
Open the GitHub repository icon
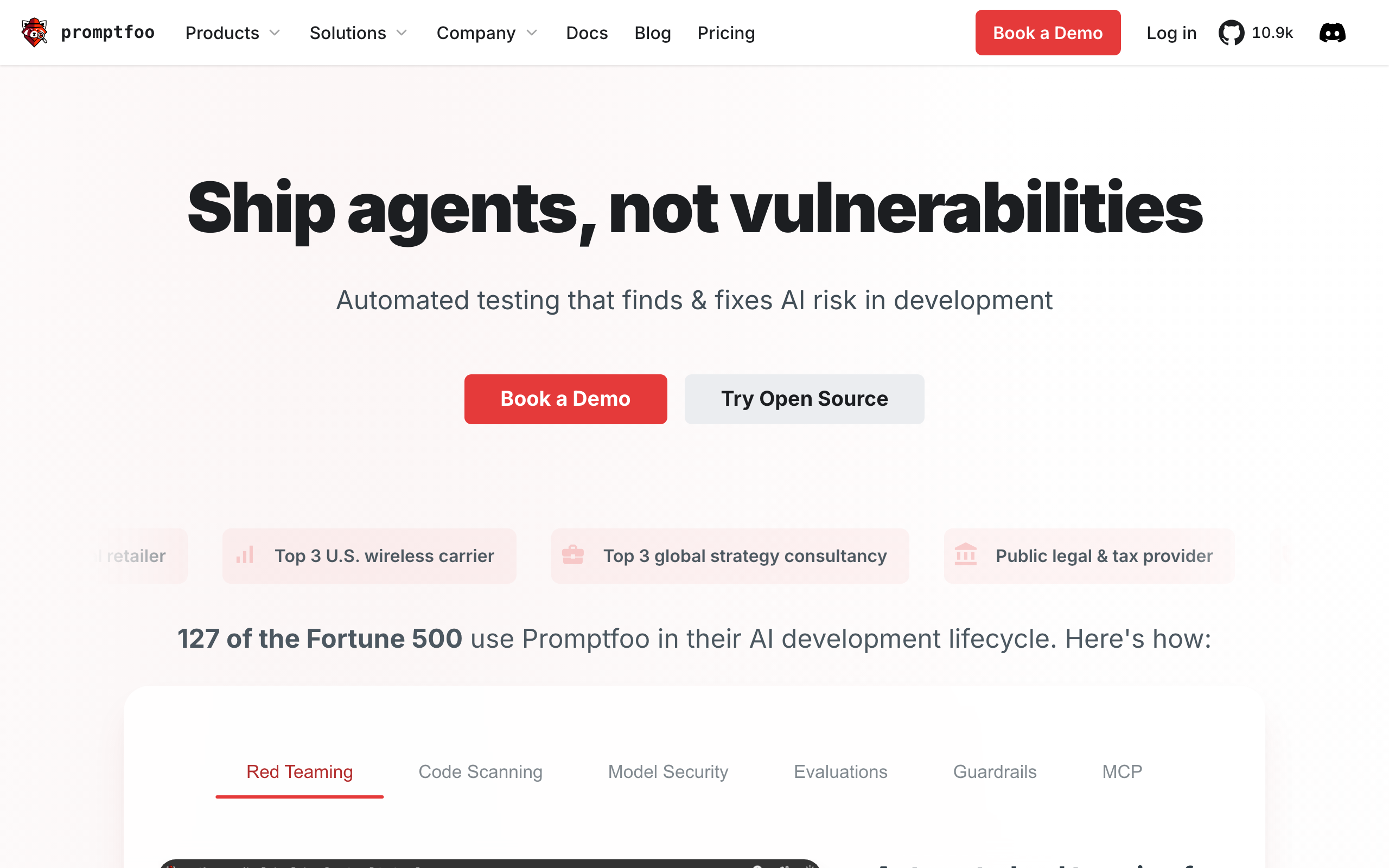[x=1231, y=33]
